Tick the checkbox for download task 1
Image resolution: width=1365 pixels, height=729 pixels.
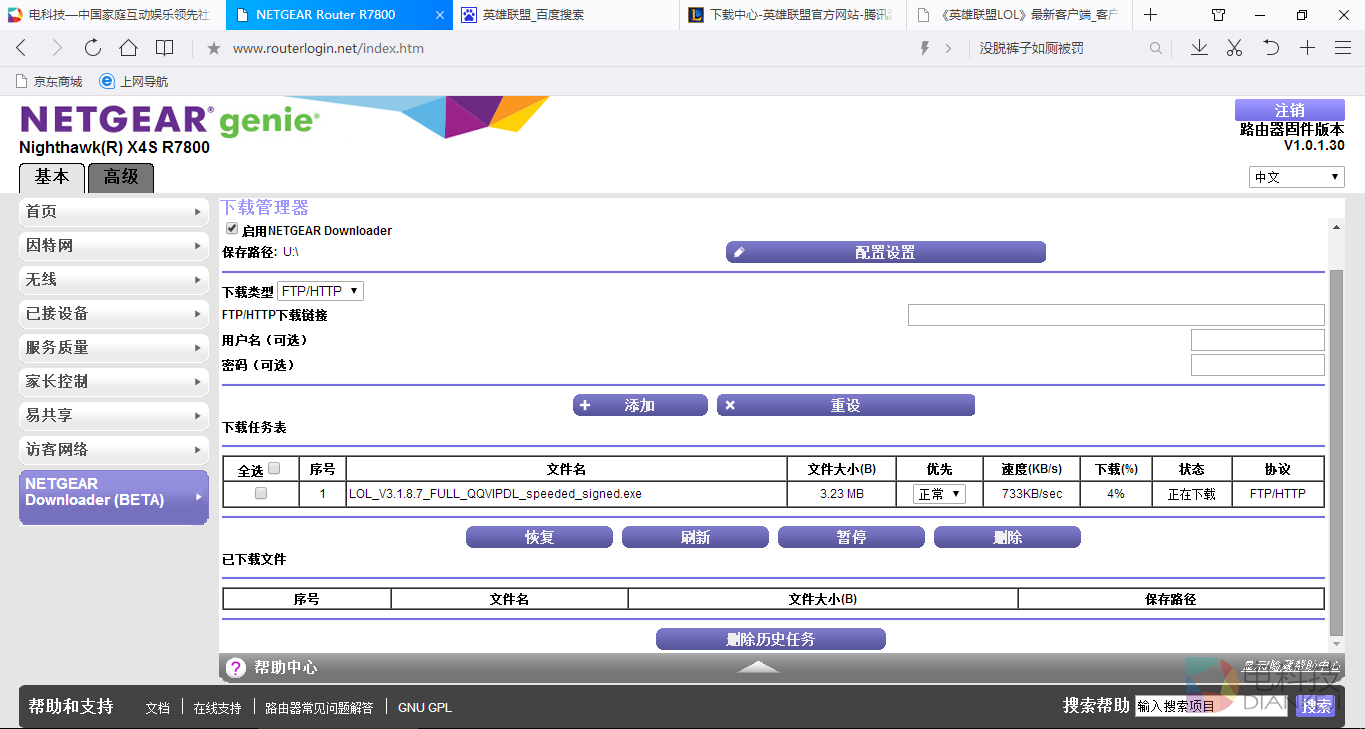pyautogui.click(x=261, y=493)
